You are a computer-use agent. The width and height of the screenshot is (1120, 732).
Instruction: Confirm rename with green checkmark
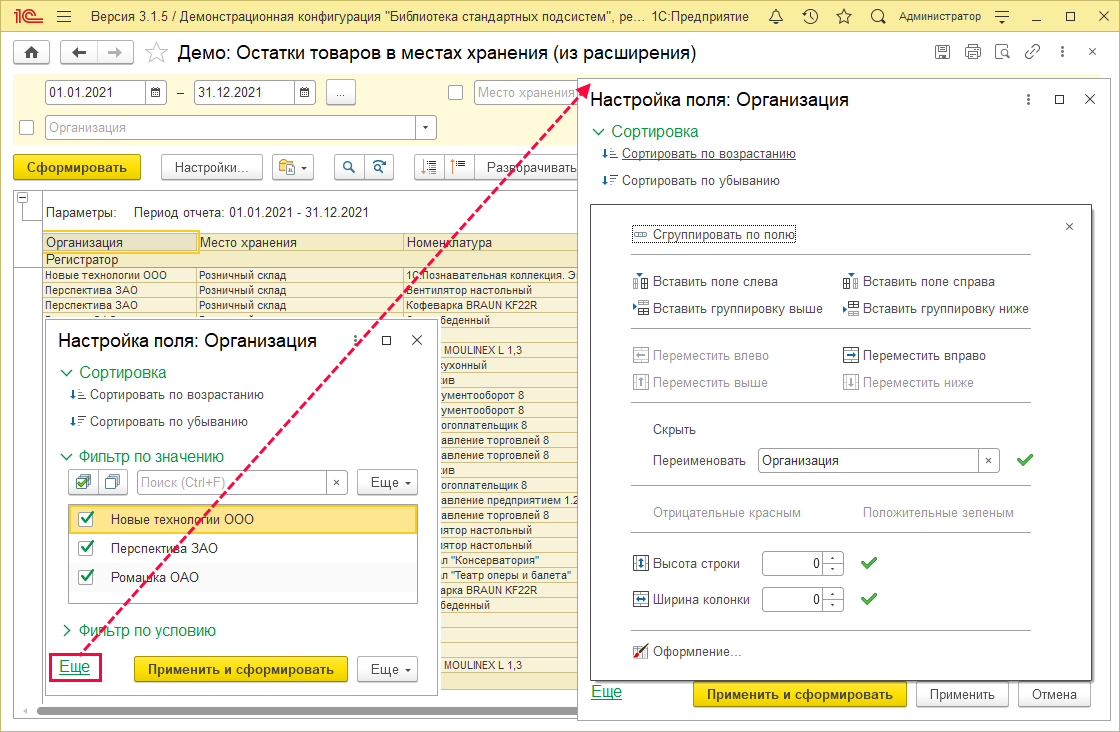coord(1025,460)
